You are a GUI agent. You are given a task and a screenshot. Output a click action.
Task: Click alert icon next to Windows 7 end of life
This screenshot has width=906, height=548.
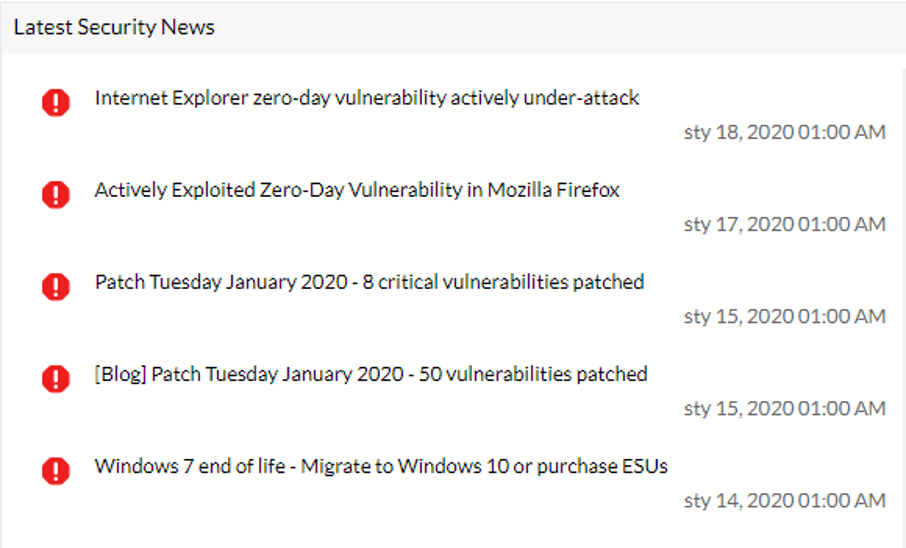point(56,470)
